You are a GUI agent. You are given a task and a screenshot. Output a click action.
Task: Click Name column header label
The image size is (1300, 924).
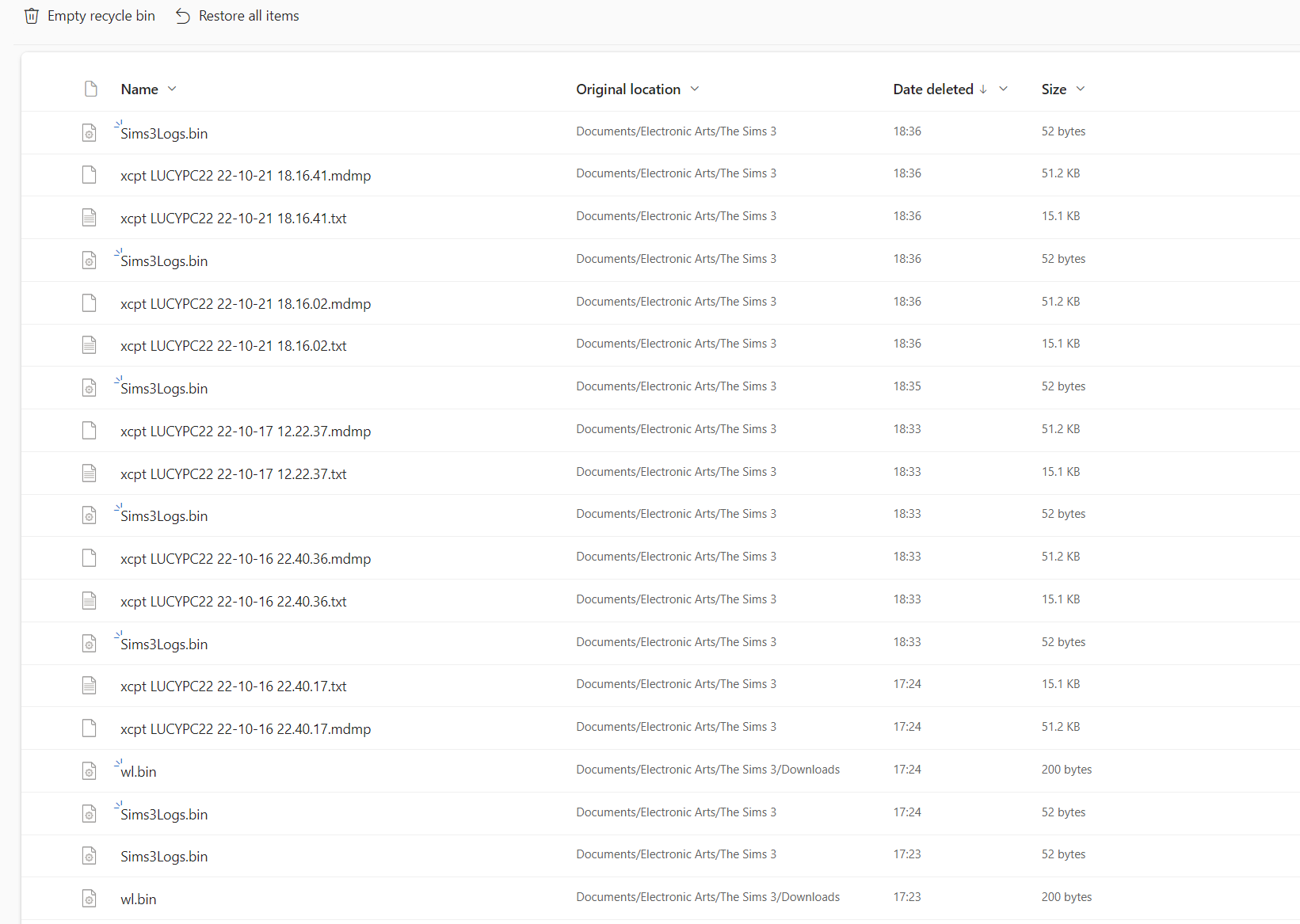point(139,89)
